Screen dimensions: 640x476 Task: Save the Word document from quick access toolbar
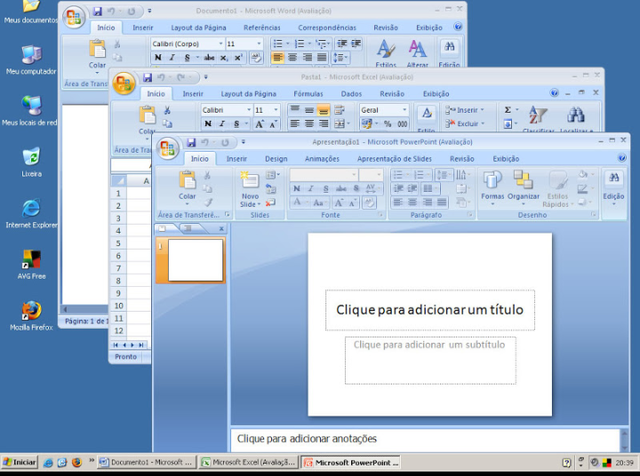pyautogui.click(x=97, y=11)
